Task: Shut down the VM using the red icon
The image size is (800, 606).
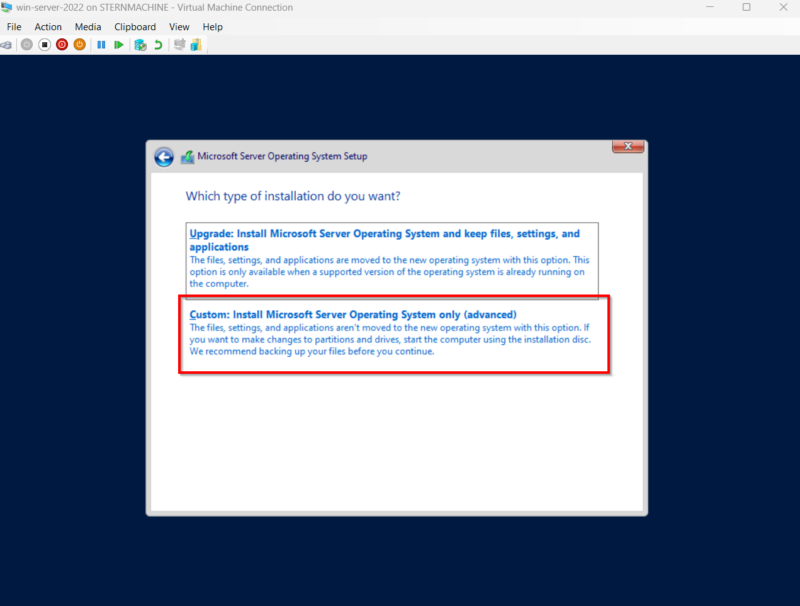Action: pos(62,45)
